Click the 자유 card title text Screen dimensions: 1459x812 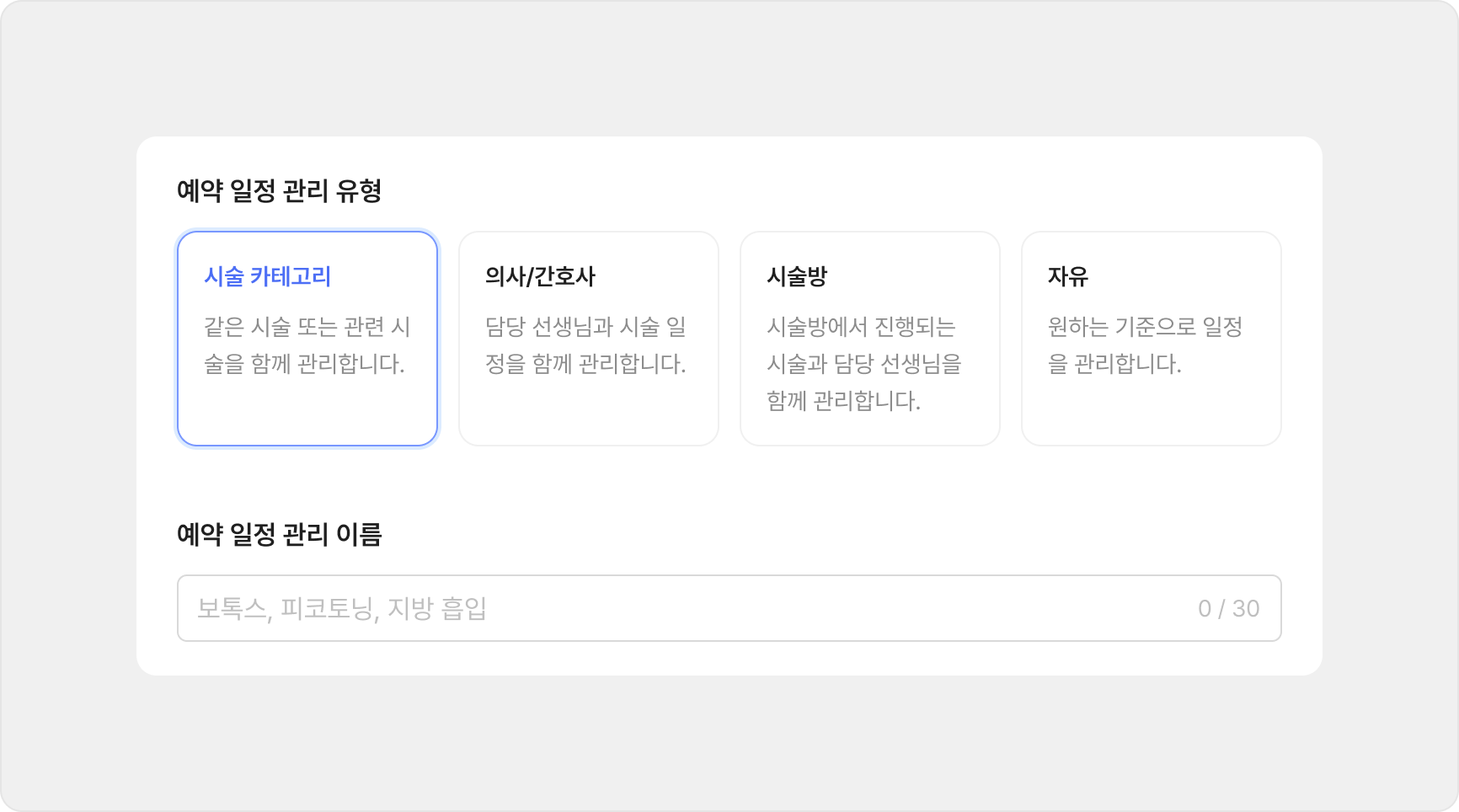click(x=1067, y=276)
